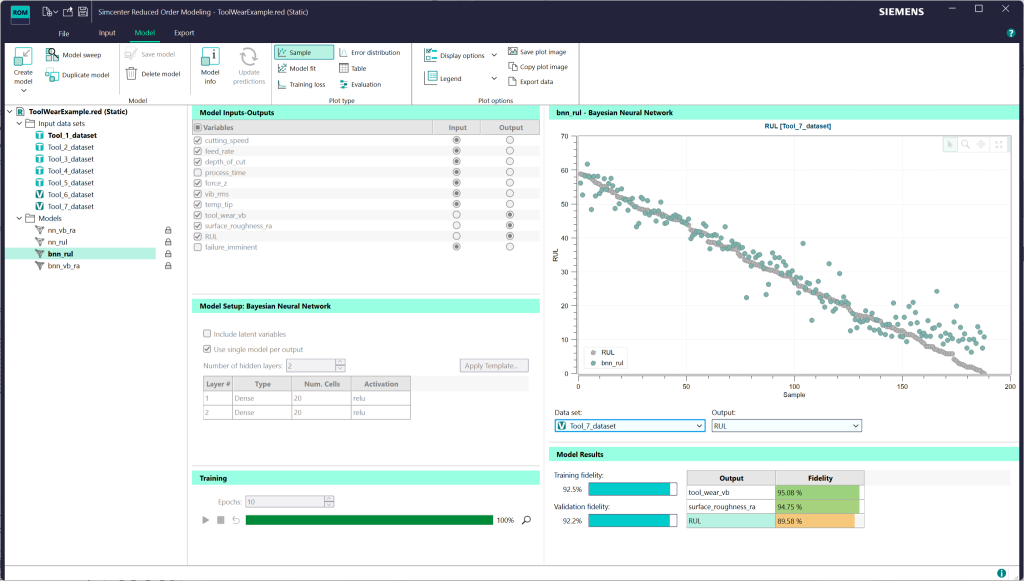The image size is (1024, 581).
Task: Switch to the Input tab
Action: 107,33
